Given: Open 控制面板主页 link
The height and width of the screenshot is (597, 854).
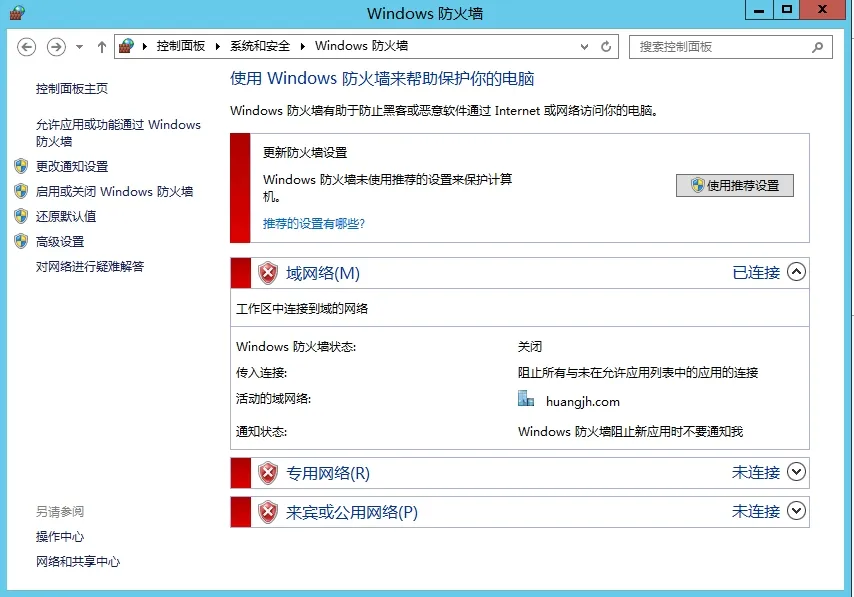Looking at the screenshot, I should click(x=72, y=89).
